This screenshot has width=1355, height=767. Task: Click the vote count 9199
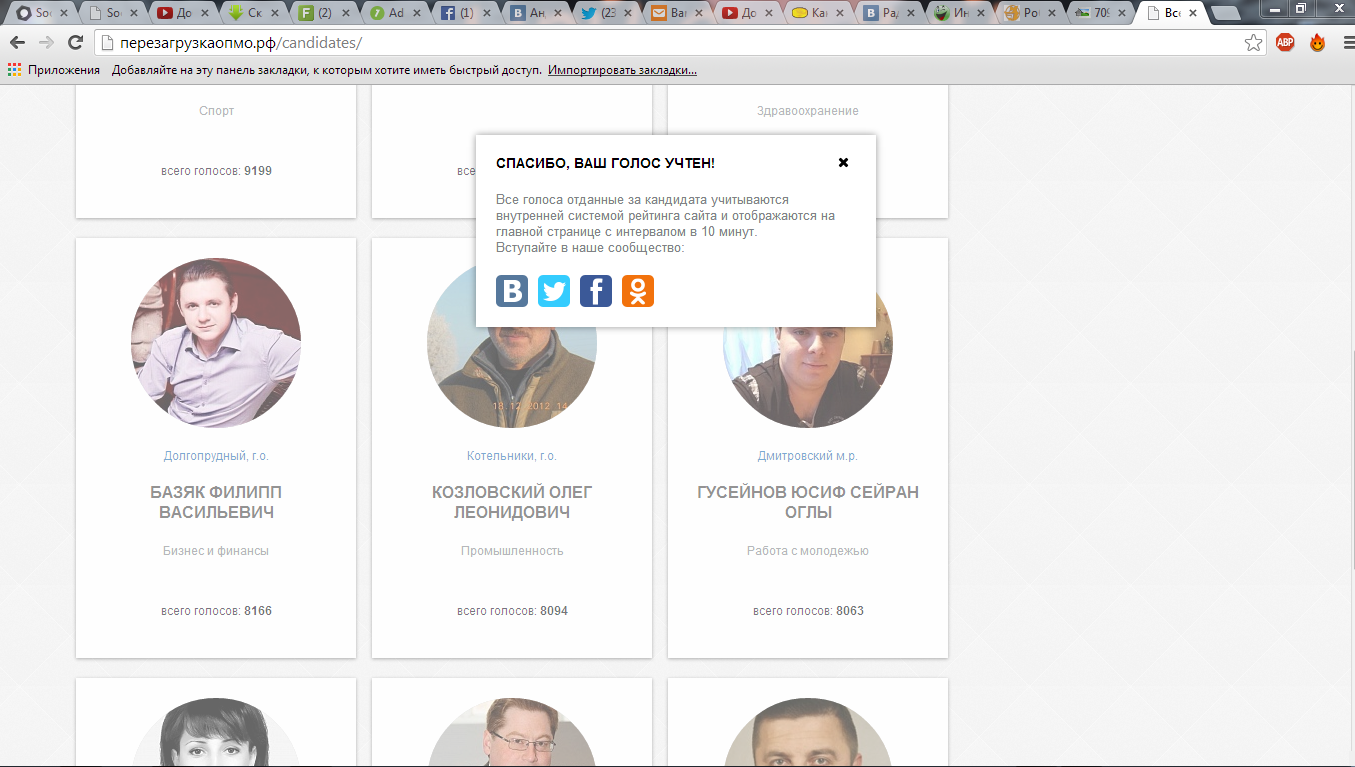click(258, 171)
